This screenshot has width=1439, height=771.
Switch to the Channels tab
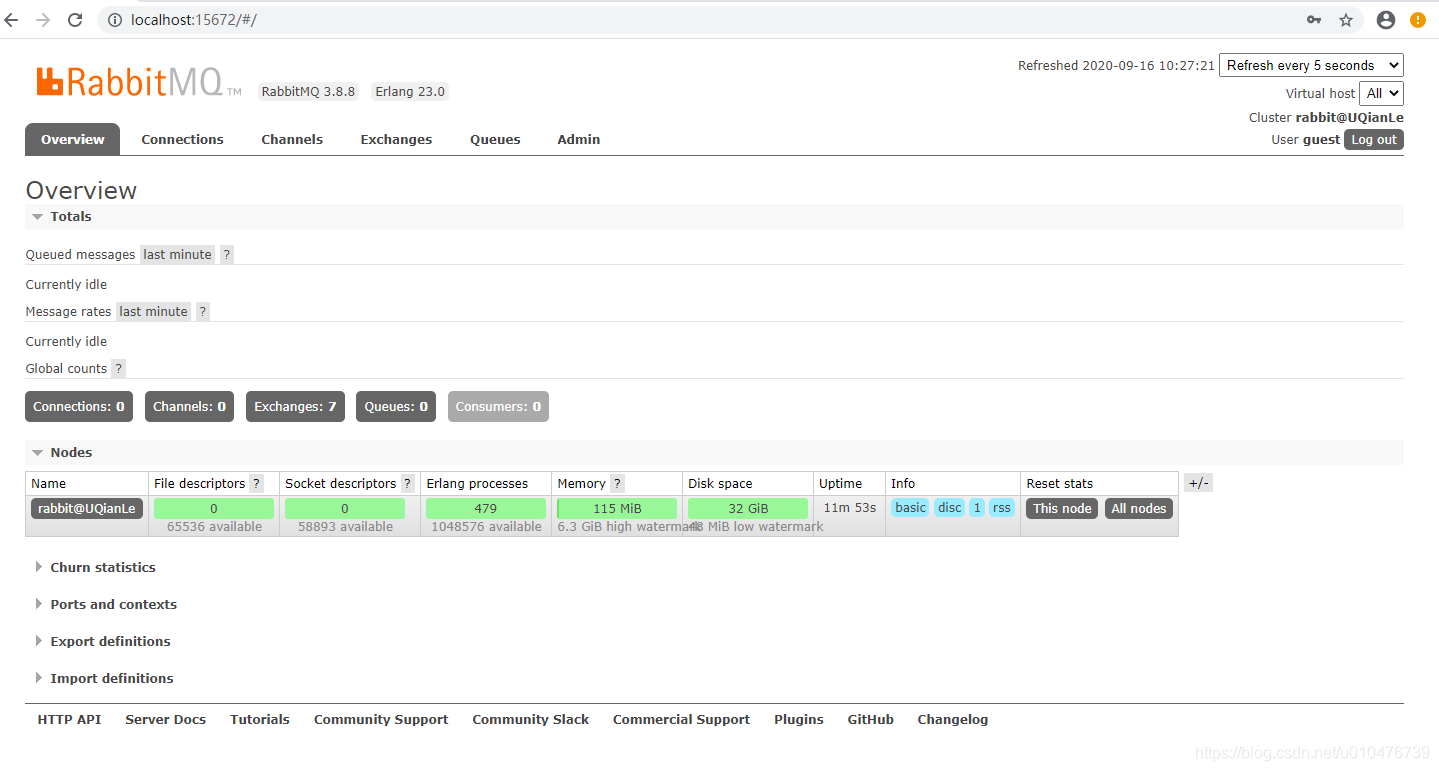click(292, 139)
